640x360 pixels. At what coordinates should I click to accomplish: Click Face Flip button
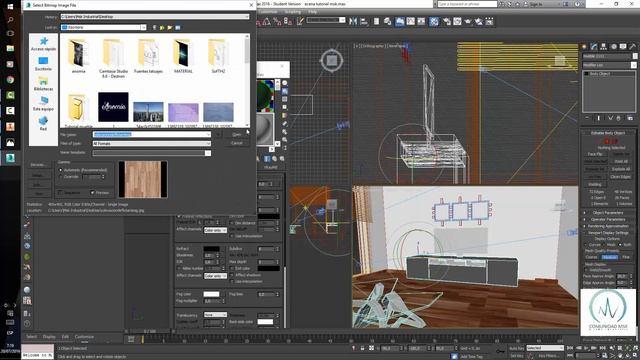(595, 154)
